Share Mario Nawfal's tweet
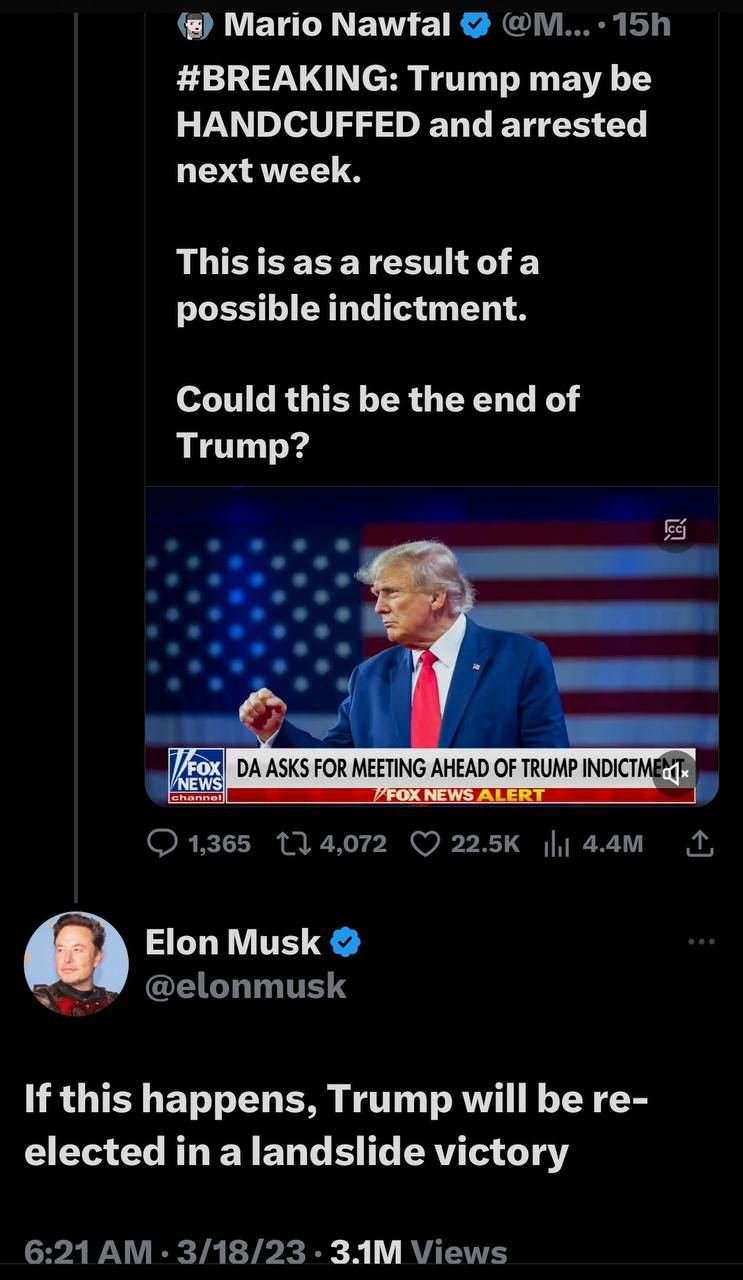This screenshot has height=1280, width=743. click(700, 845)
